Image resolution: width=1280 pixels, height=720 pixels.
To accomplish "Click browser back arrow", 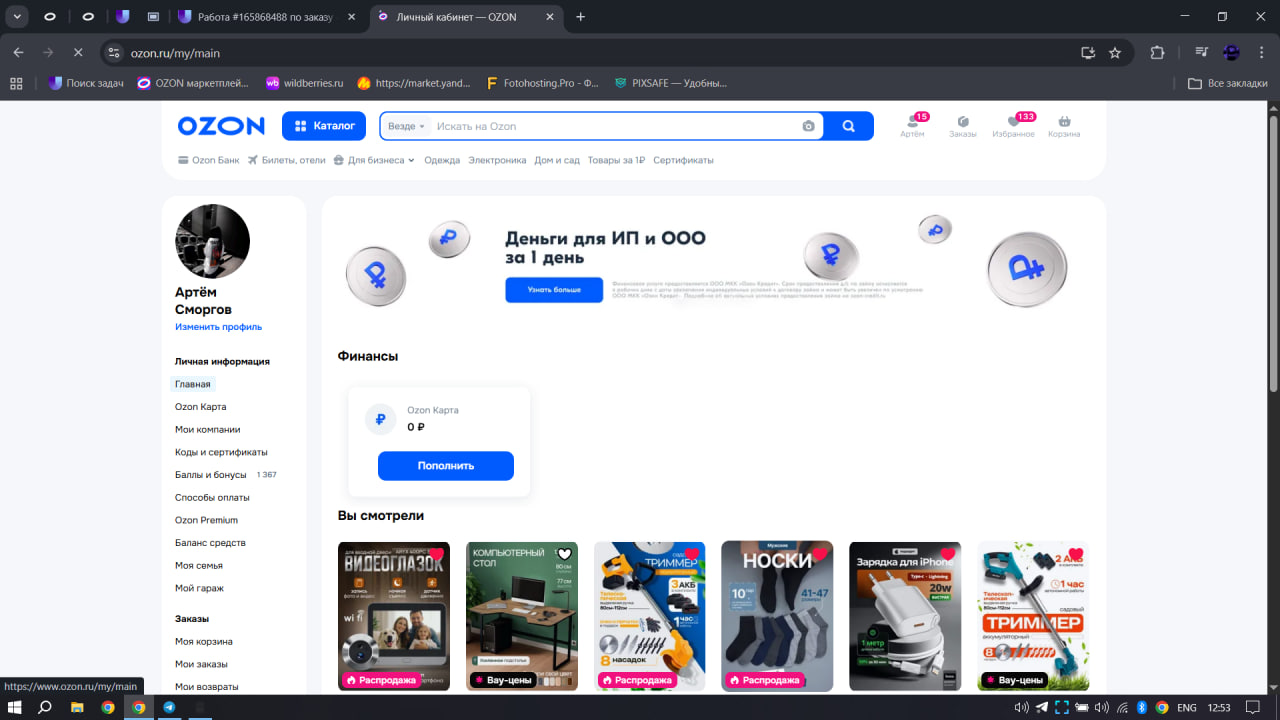I will point(18,53).
